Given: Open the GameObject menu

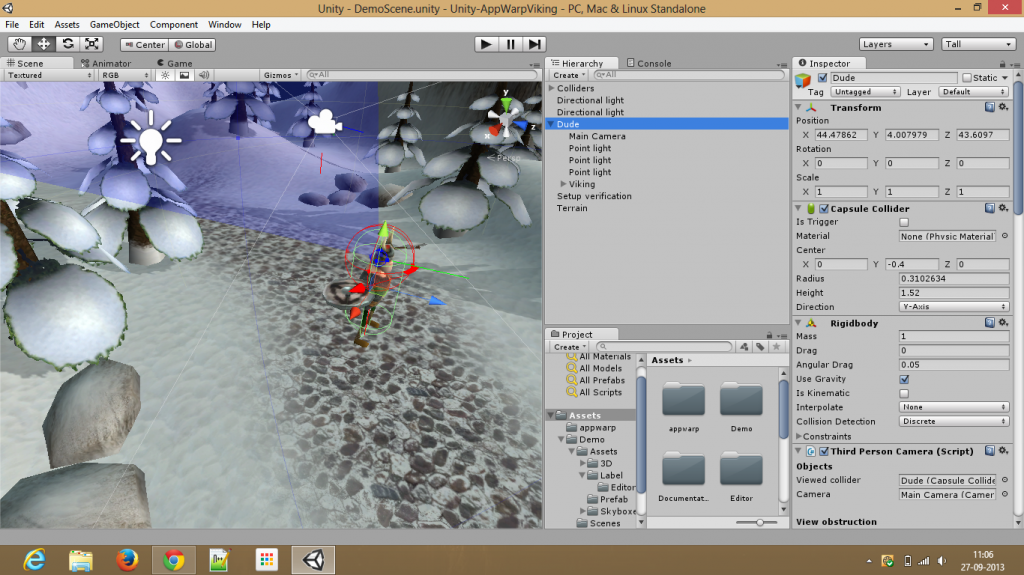Looking at the screenshot, I should pos(114,24).
